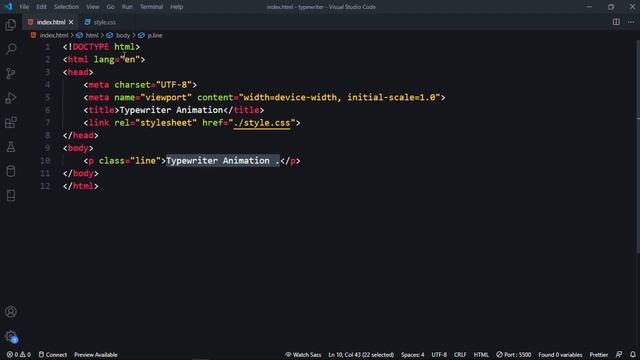Toggle Watch Sass in status bar

303,355
